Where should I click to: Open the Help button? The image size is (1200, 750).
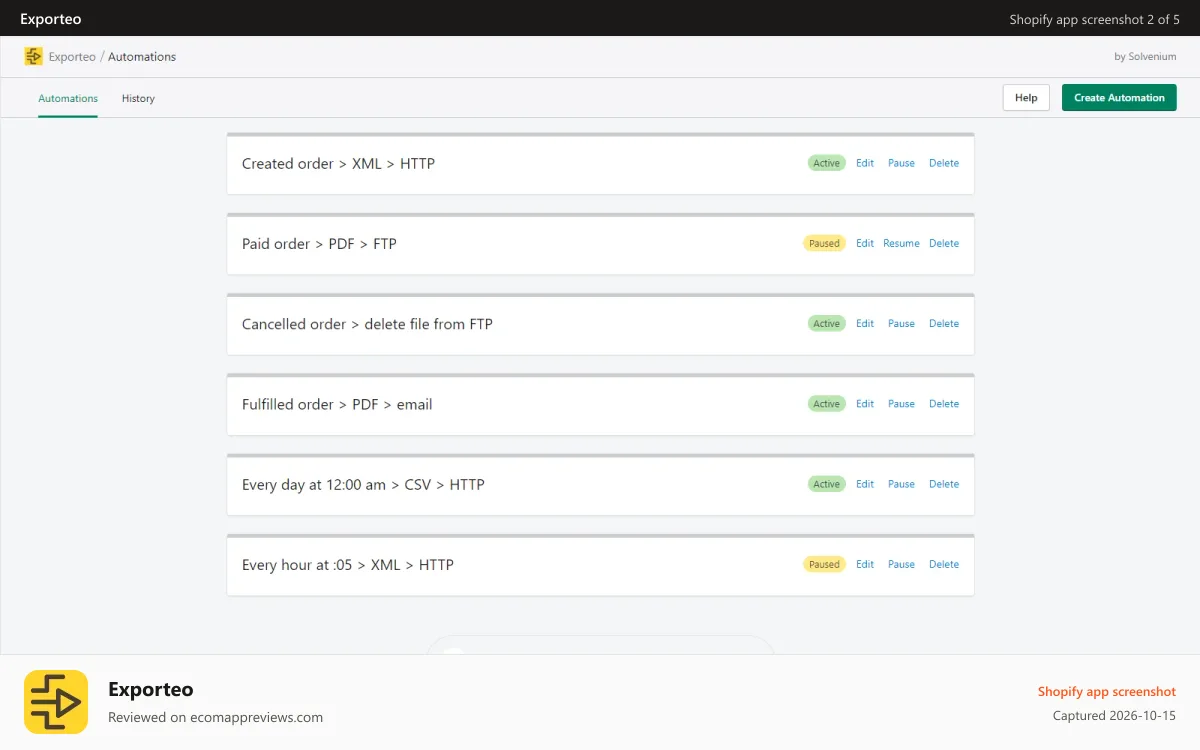point(1026,97)
